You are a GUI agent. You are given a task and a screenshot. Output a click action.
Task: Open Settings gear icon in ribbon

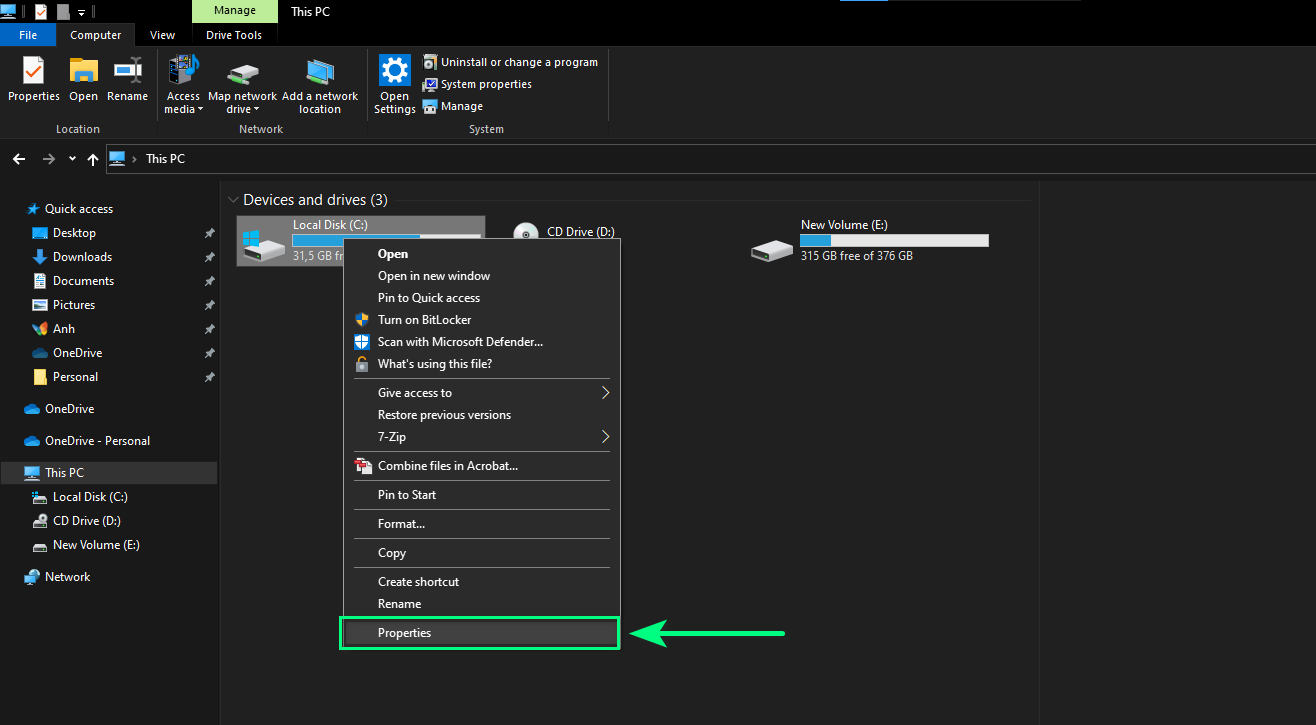pyautogui.click(x=395, y=72)
